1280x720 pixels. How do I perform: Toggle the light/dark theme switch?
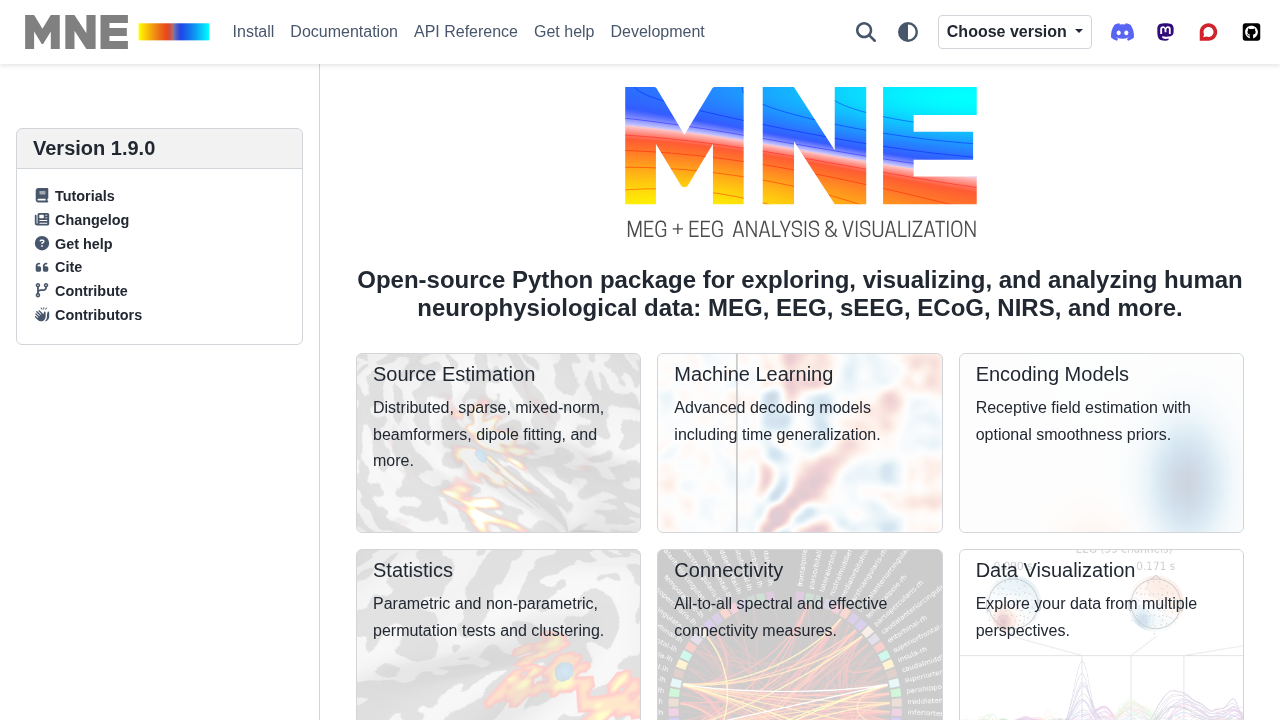tap(908, 32)
